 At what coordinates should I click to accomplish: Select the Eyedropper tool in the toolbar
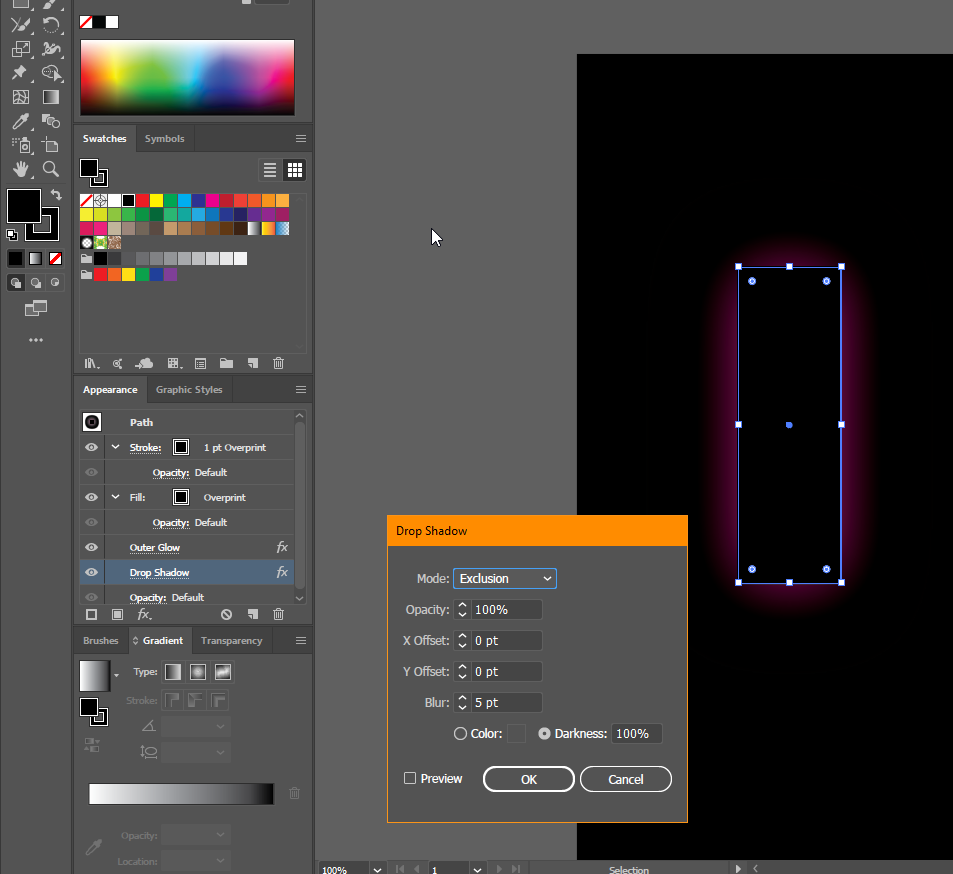[x=21, y=121]
